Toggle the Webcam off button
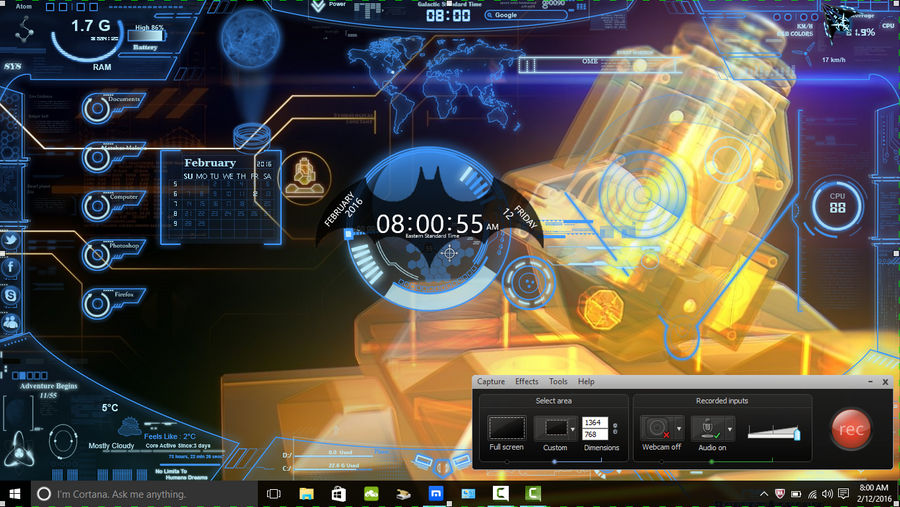 [657, 428]
